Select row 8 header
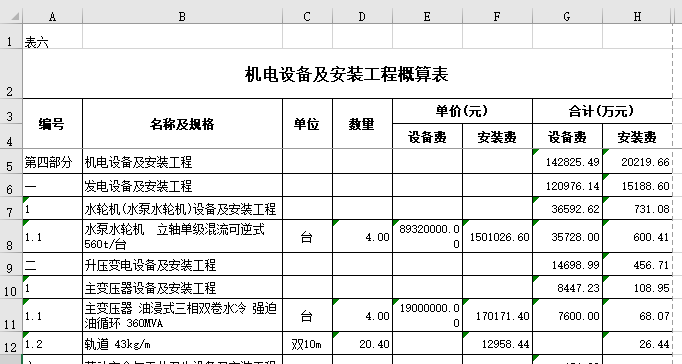Viewport: 682px width, 364px height. pos(11,236)
